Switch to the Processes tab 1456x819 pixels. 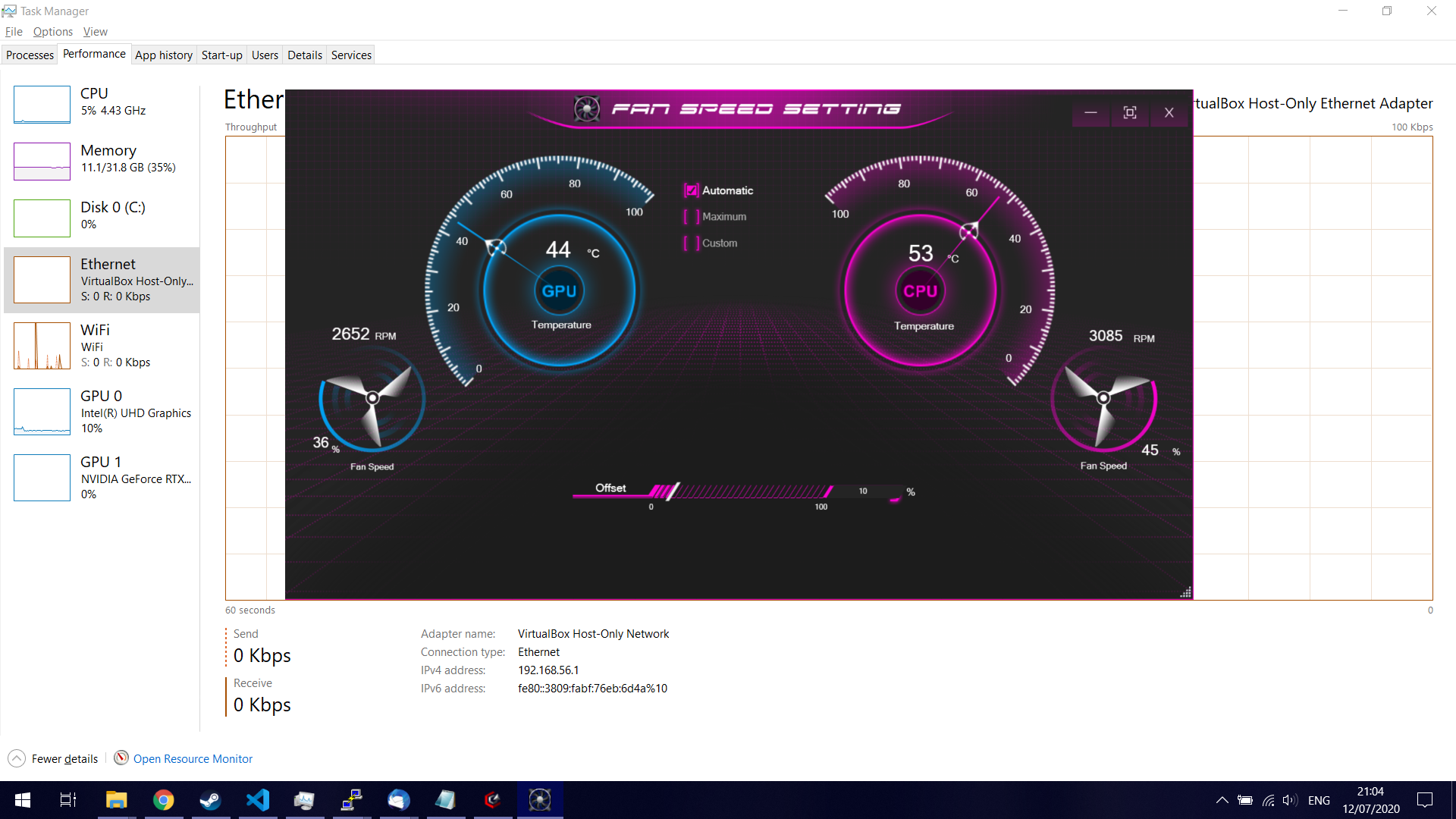(x=30, y=55)
